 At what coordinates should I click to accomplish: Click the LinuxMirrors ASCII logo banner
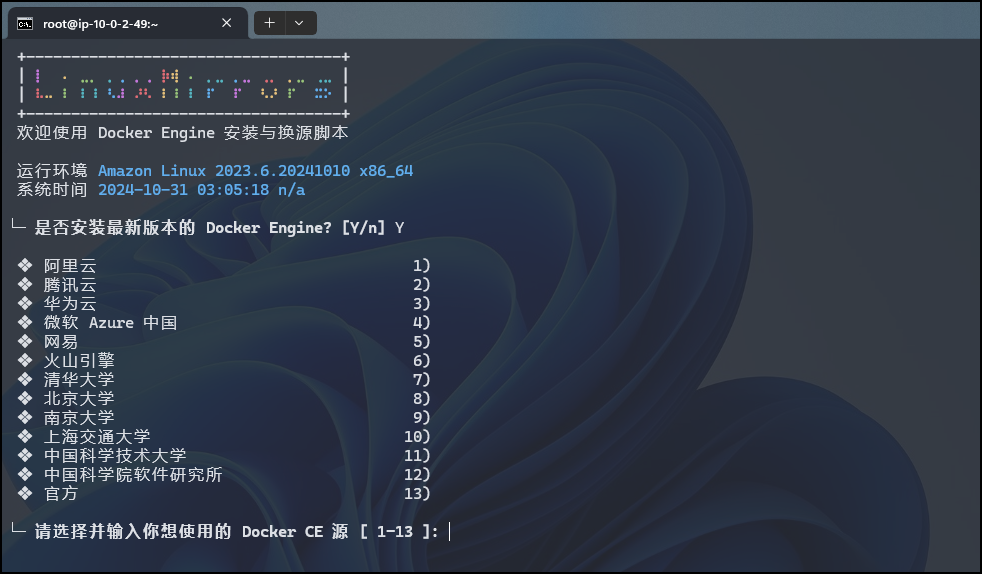(183, 85)
